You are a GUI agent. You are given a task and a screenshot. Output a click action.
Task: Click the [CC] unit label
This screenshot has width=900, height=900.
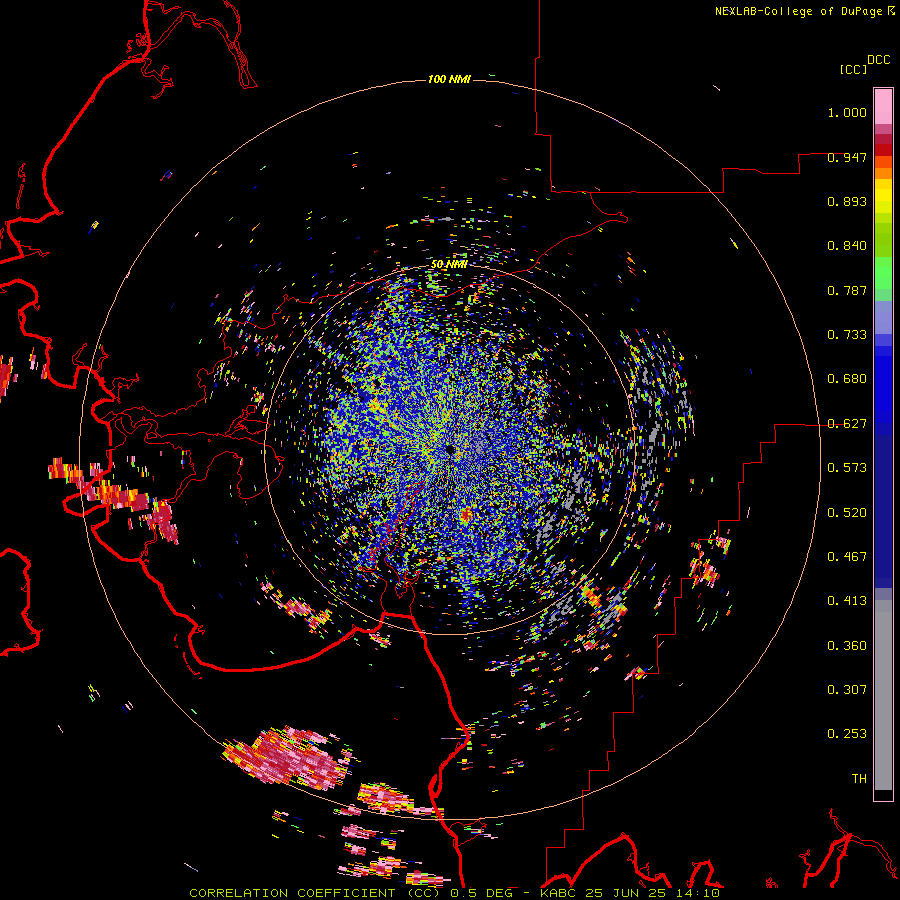pos(854,69)
